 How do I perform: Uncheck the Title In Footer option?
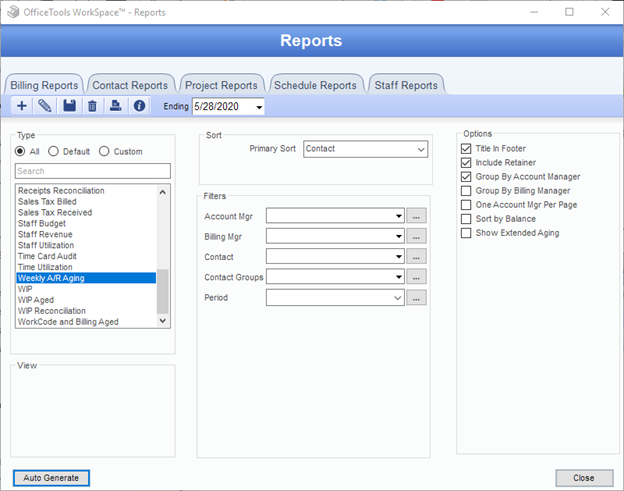pyautogui.click(x=466, y=149)
